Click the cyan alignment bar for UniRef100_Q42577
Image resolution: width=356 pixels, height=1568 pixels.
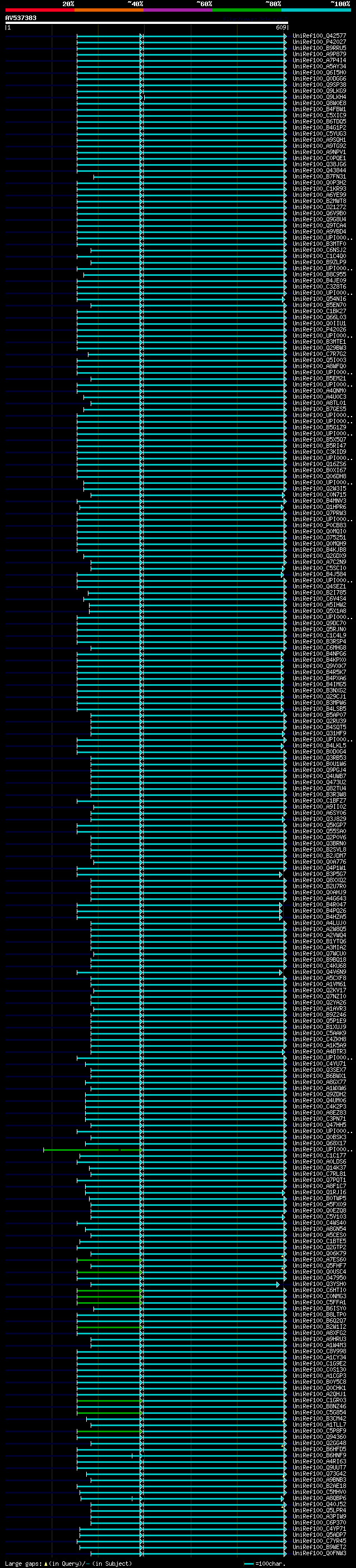[181, 36]
